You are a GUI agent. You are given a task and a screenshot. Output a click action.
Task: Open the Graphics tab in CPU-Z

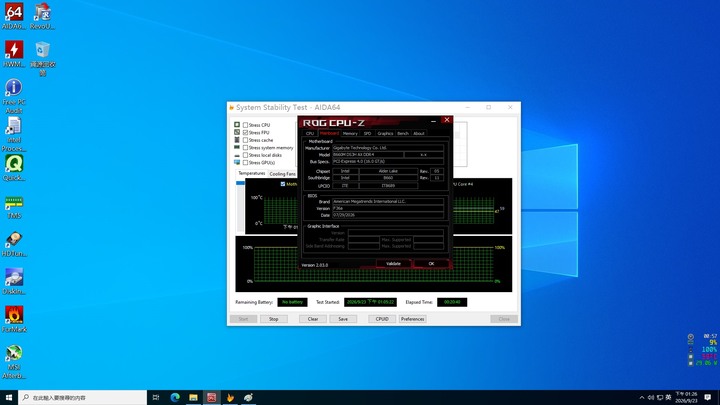pyautogui.click(x=385, y=133)
